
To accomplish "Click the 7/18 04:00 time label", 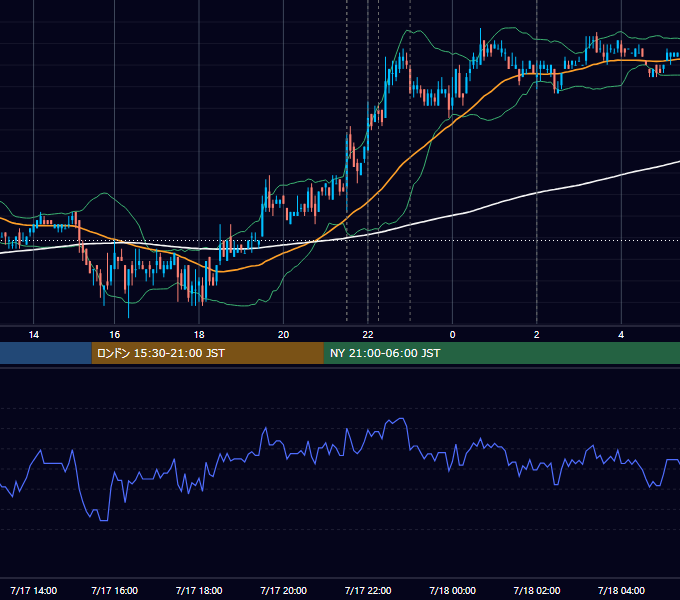I will (621, 590).
